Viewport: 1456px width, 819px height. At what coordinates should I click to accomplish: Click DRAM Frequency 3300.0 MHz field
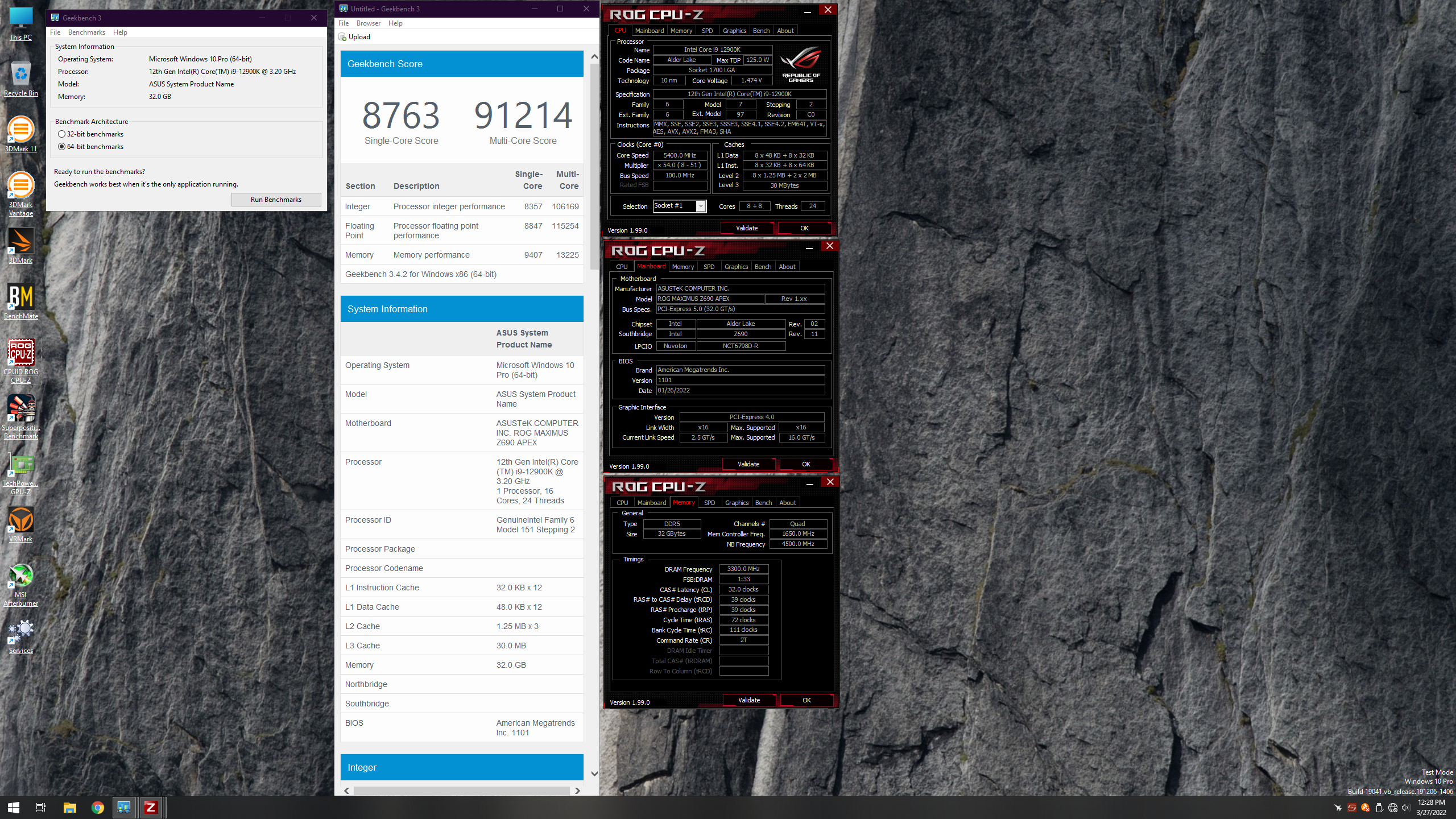click(743, 569)
